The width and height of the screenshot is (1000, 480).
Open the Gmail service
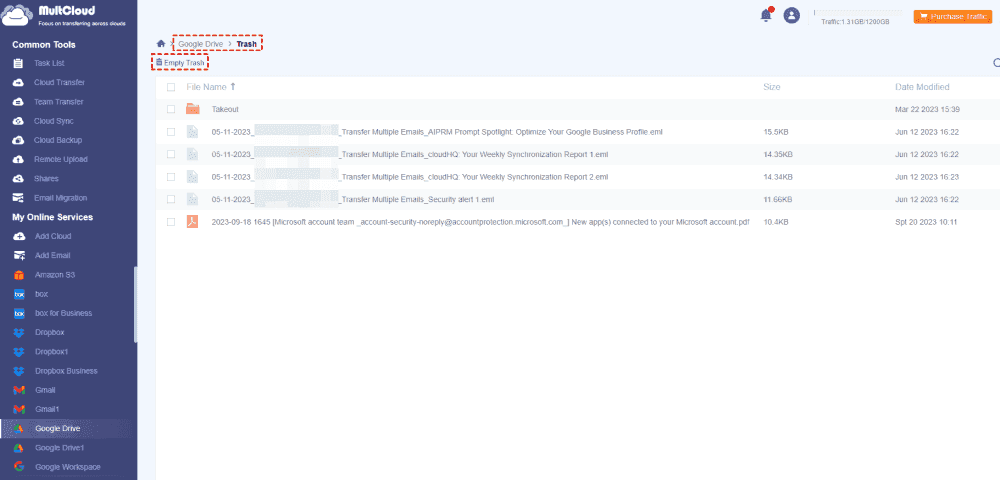coord(45,390)
